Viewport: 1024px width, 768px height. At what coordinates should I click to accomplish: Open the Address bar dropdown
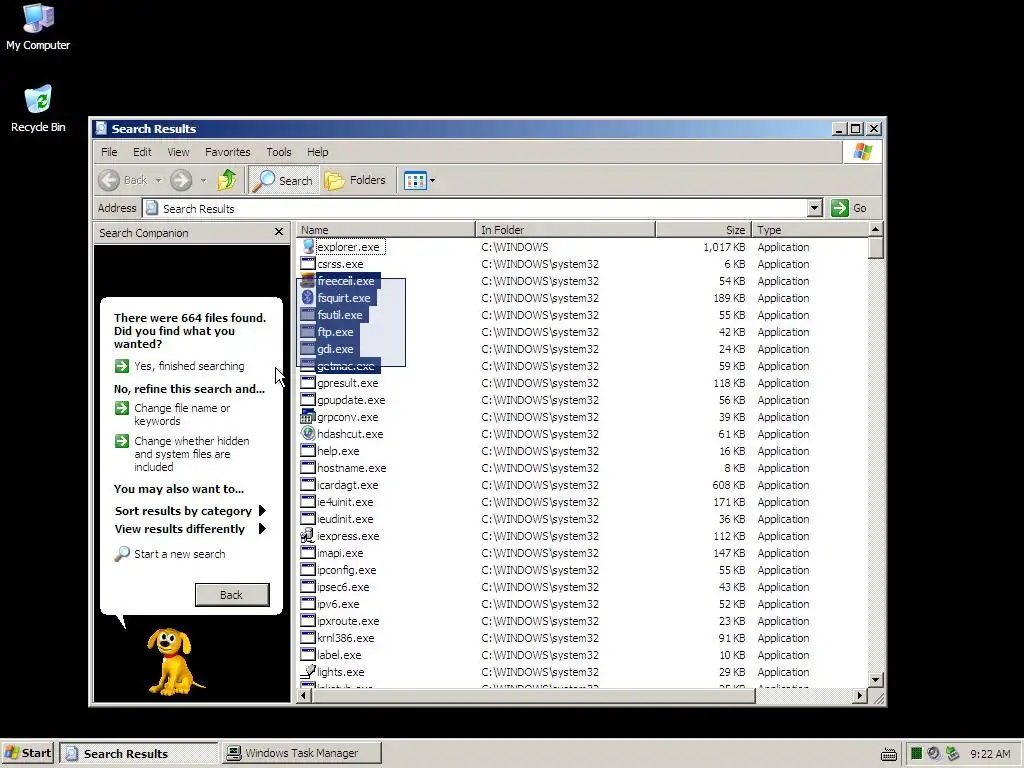pos(814,208)
